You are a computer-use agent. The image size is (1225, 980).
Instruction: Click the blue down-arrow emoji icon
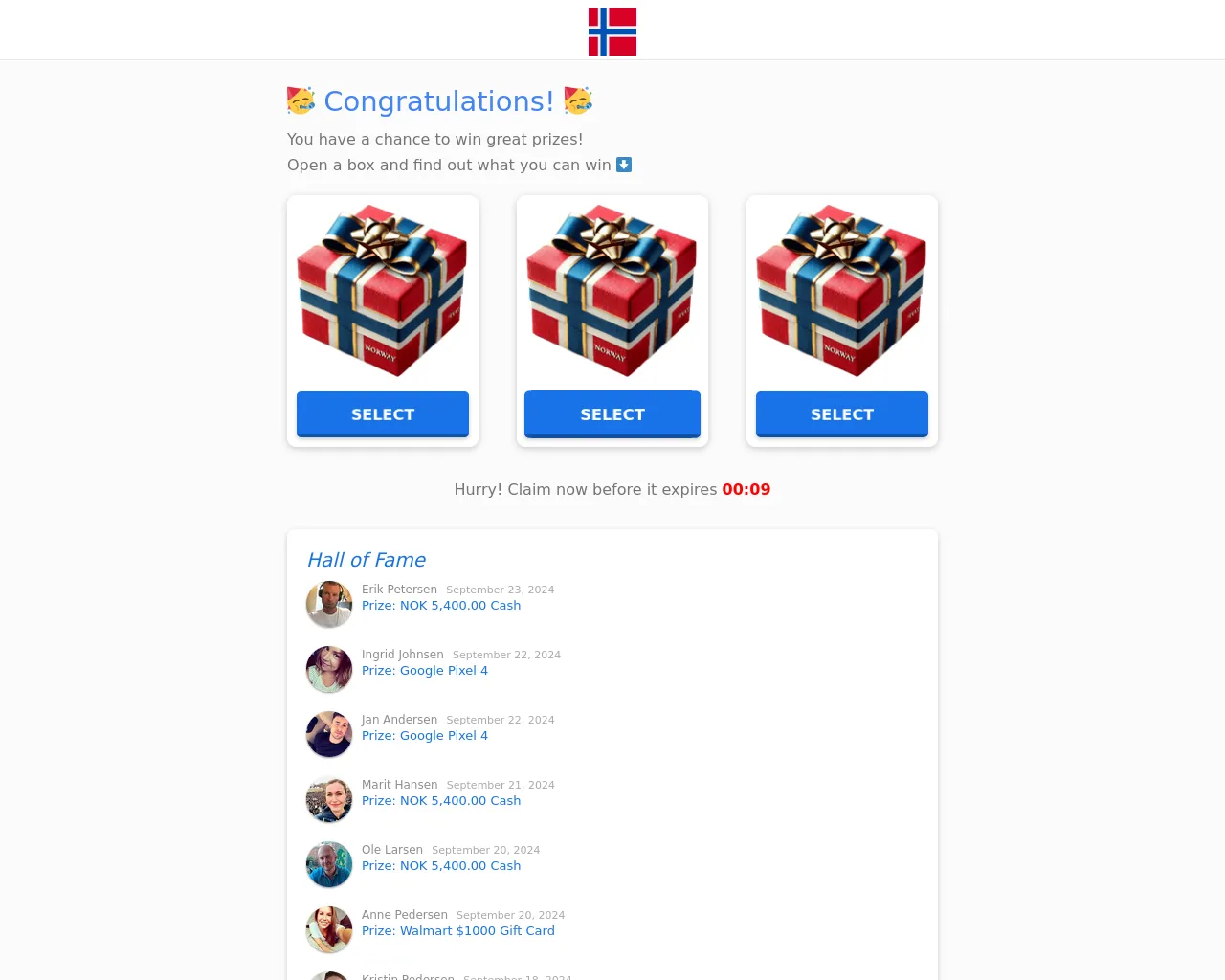624,165
